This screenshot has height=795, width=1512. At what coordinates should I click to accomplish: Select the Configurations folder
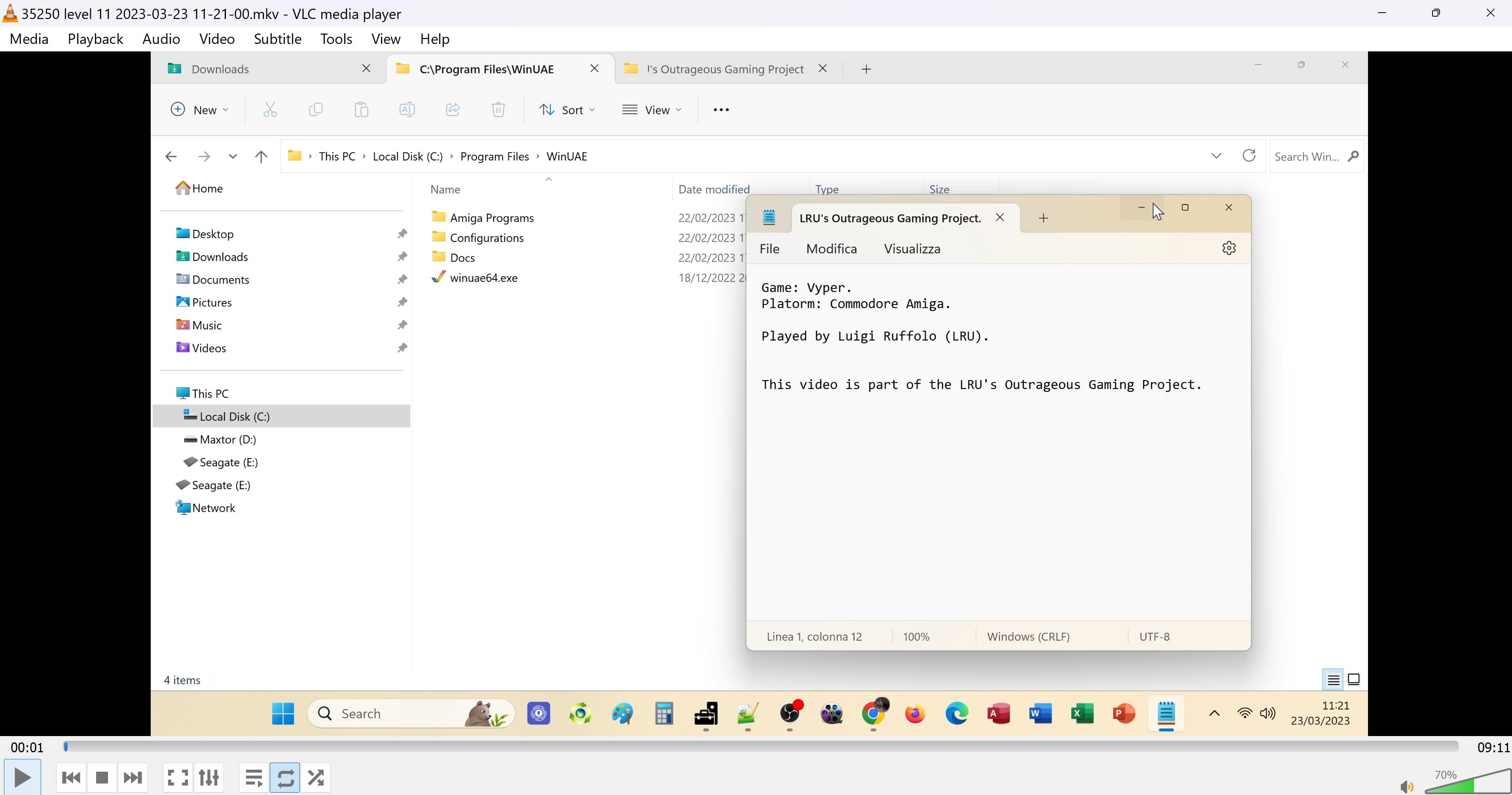pos(478,238)
